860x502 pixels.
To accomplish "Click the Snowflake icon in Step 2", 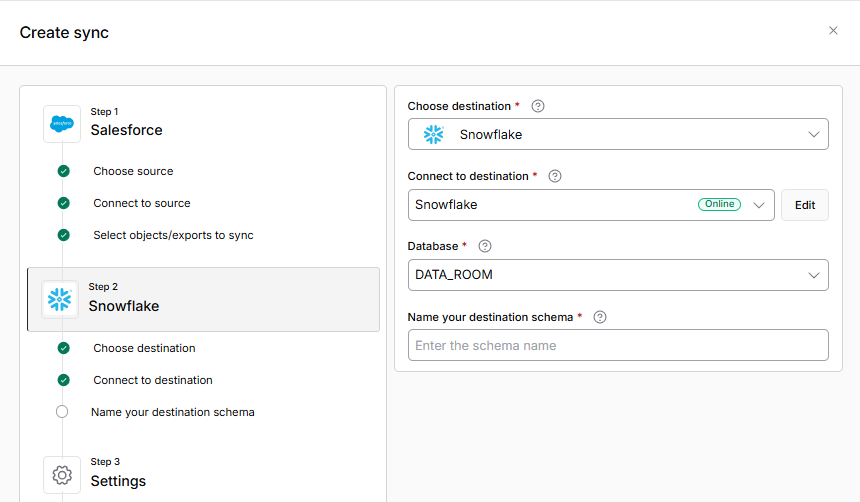I will (x=60, y=300).
